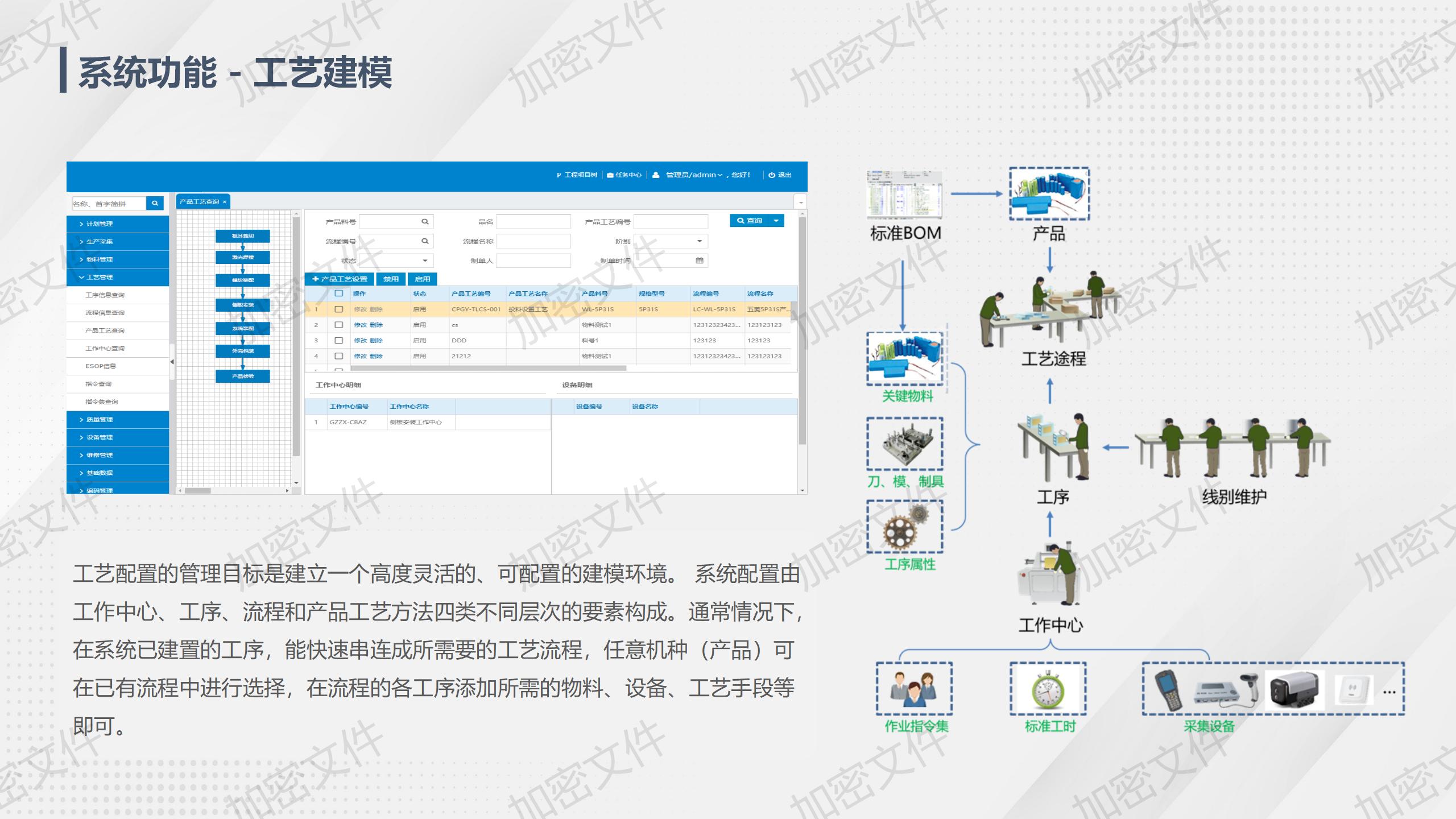Click the magnifier in 流程编号 field

pos(425,241)
